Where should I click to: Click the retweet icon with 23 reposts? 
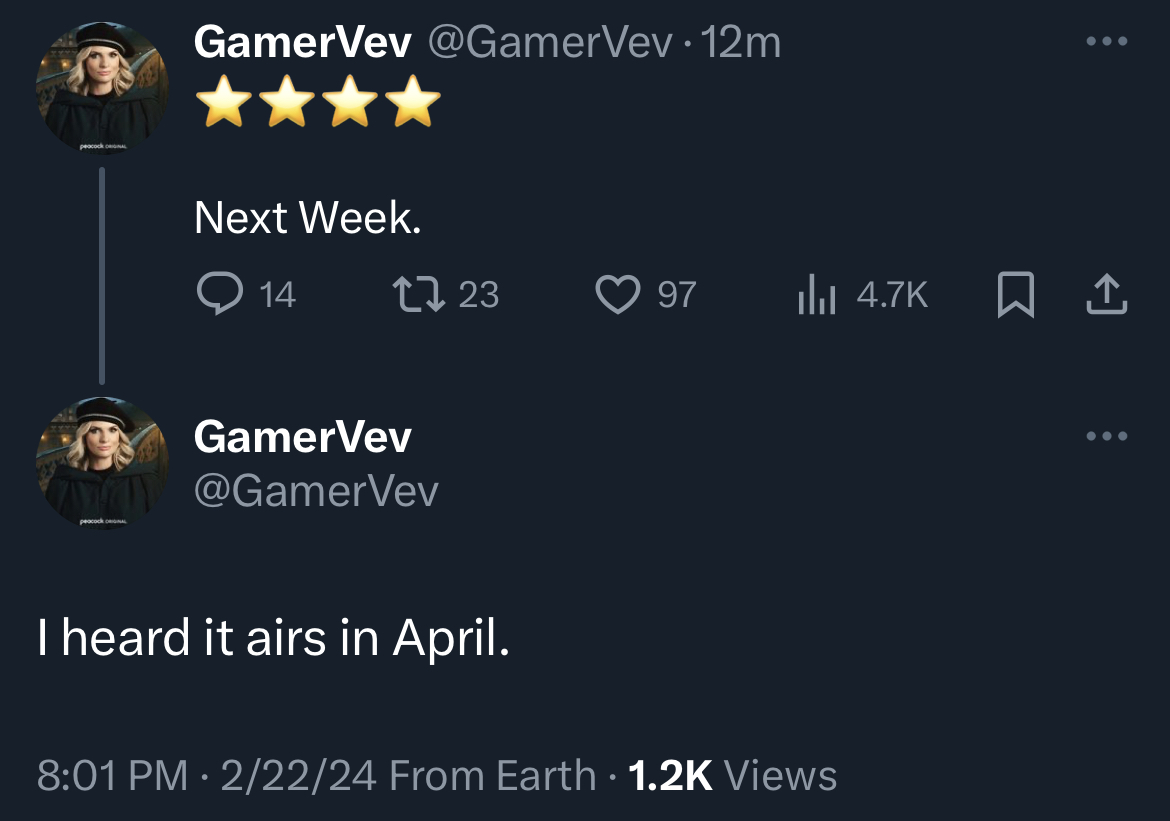tap(419, 294)
